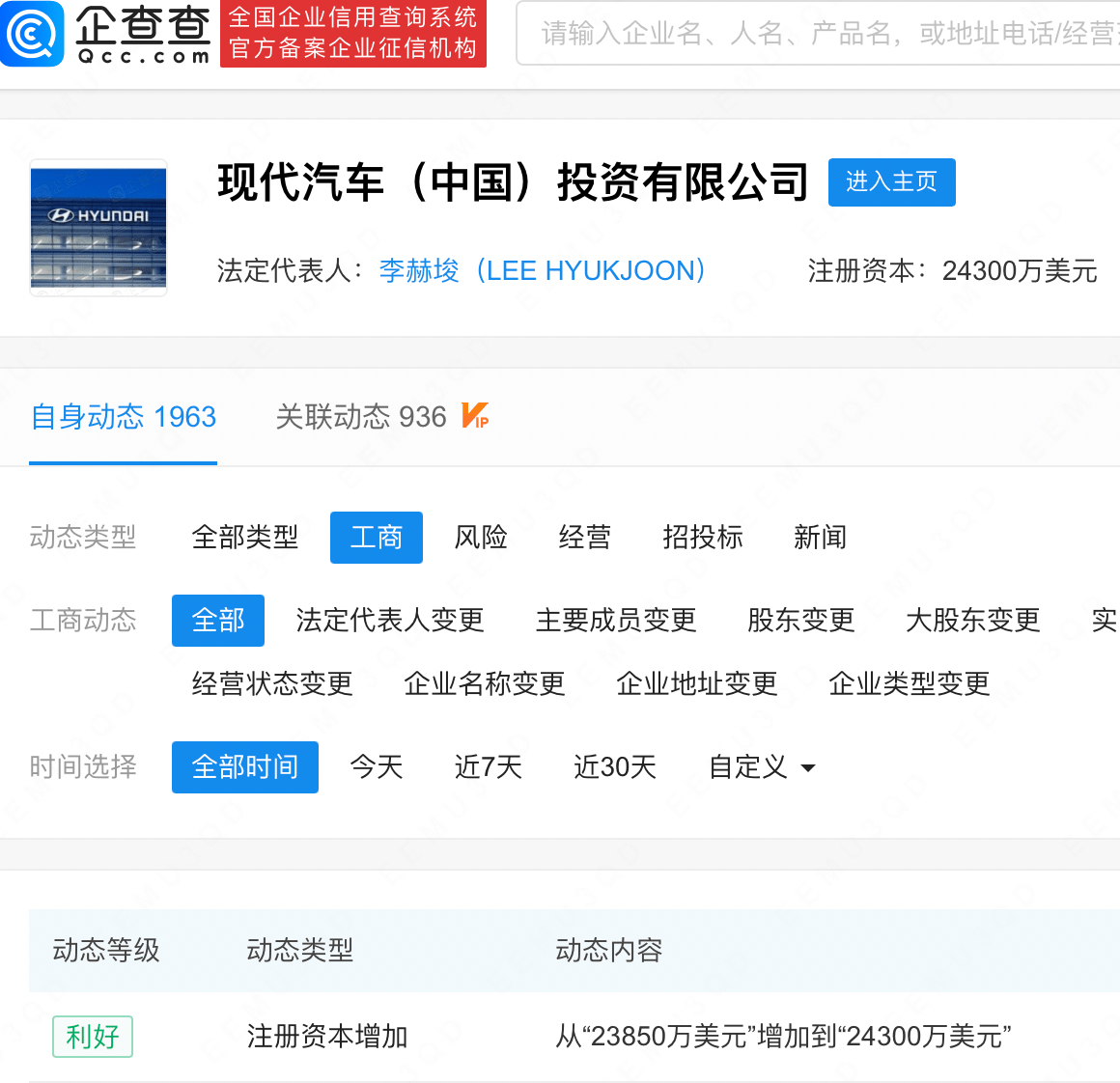Filter by 大股东变更
Screen dimensions: 1120x1083
tap(972, 621)
